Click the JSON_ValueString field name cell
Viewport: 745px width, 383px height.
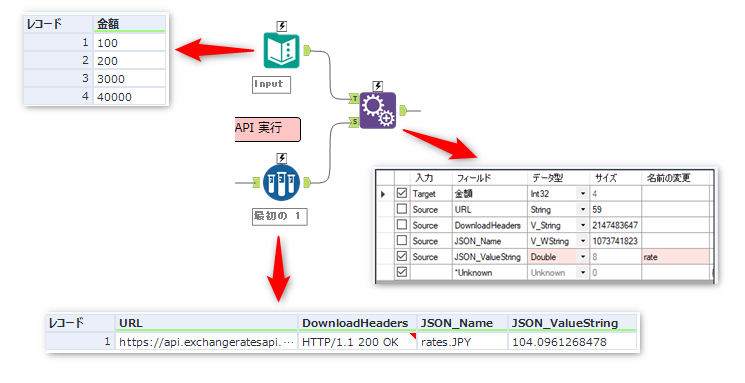(x=490, y=257)
